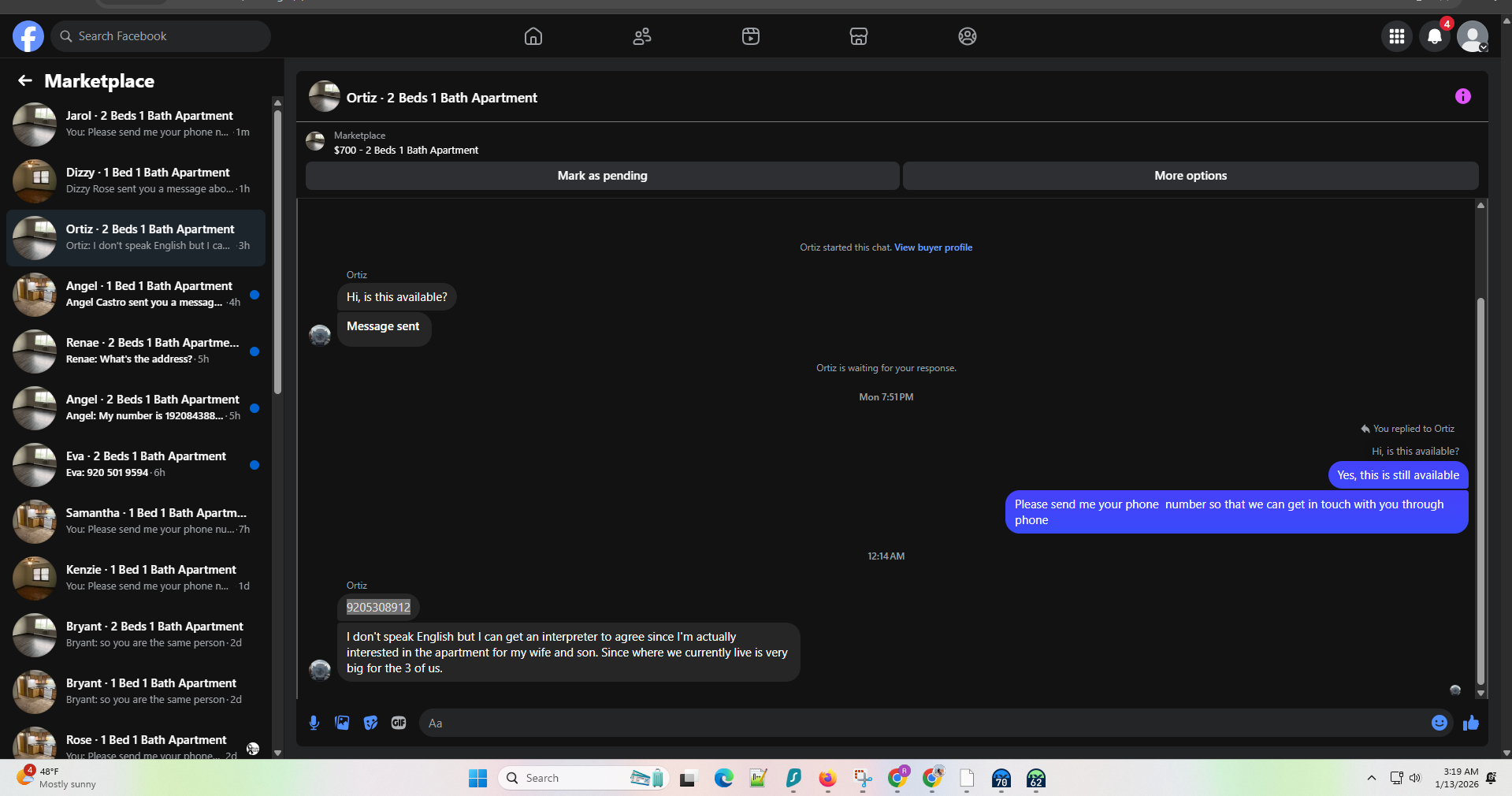The height and width of the screenshot is (796, 1512).
Task: Open the Facebook menu grid icon
Action: tap(1397, 36)
